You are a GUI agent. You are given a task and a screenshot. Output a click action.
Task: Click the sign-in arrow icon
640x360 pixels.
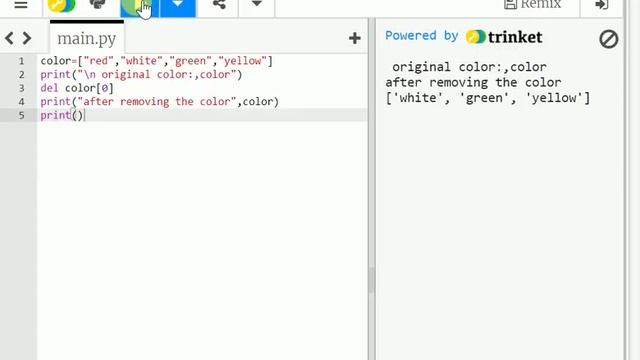coord(602,4)
